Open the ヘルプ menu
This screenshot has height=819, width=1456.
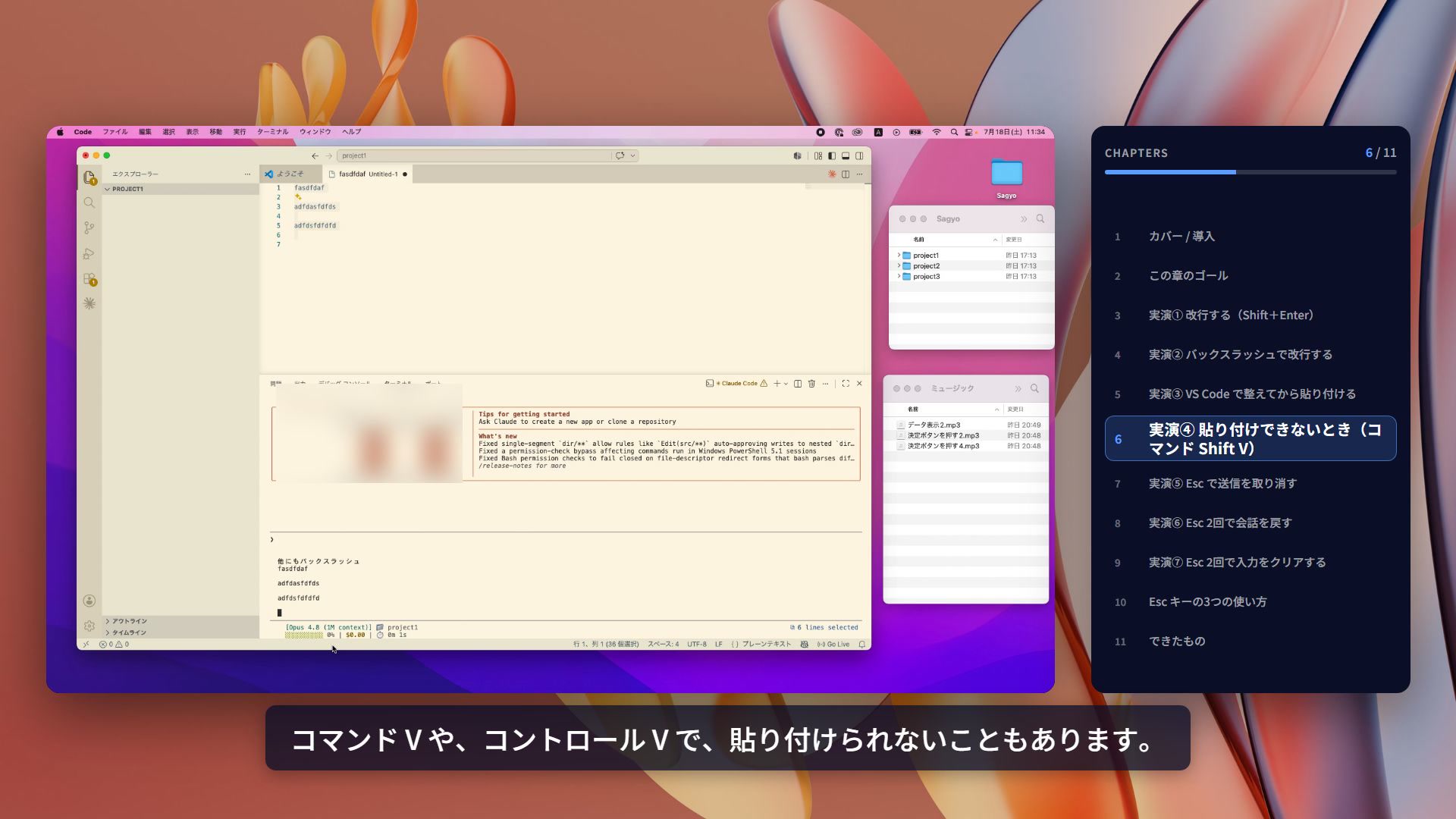[x=351, y=132]
